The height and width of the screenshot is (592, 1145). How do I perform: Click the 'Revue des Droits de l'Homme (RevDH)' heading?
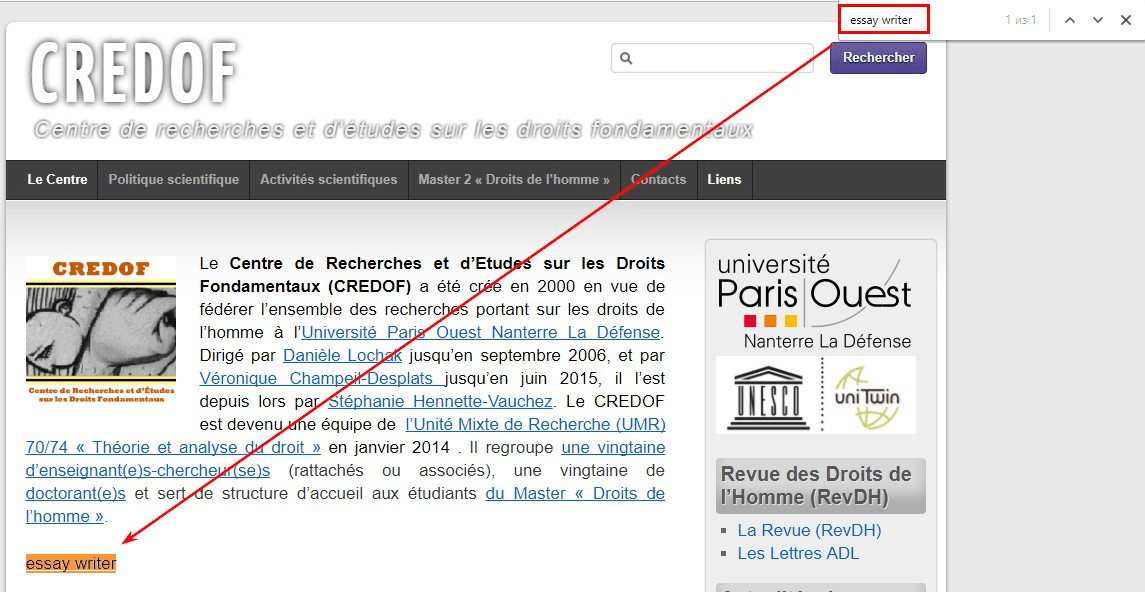pos(821,486)
